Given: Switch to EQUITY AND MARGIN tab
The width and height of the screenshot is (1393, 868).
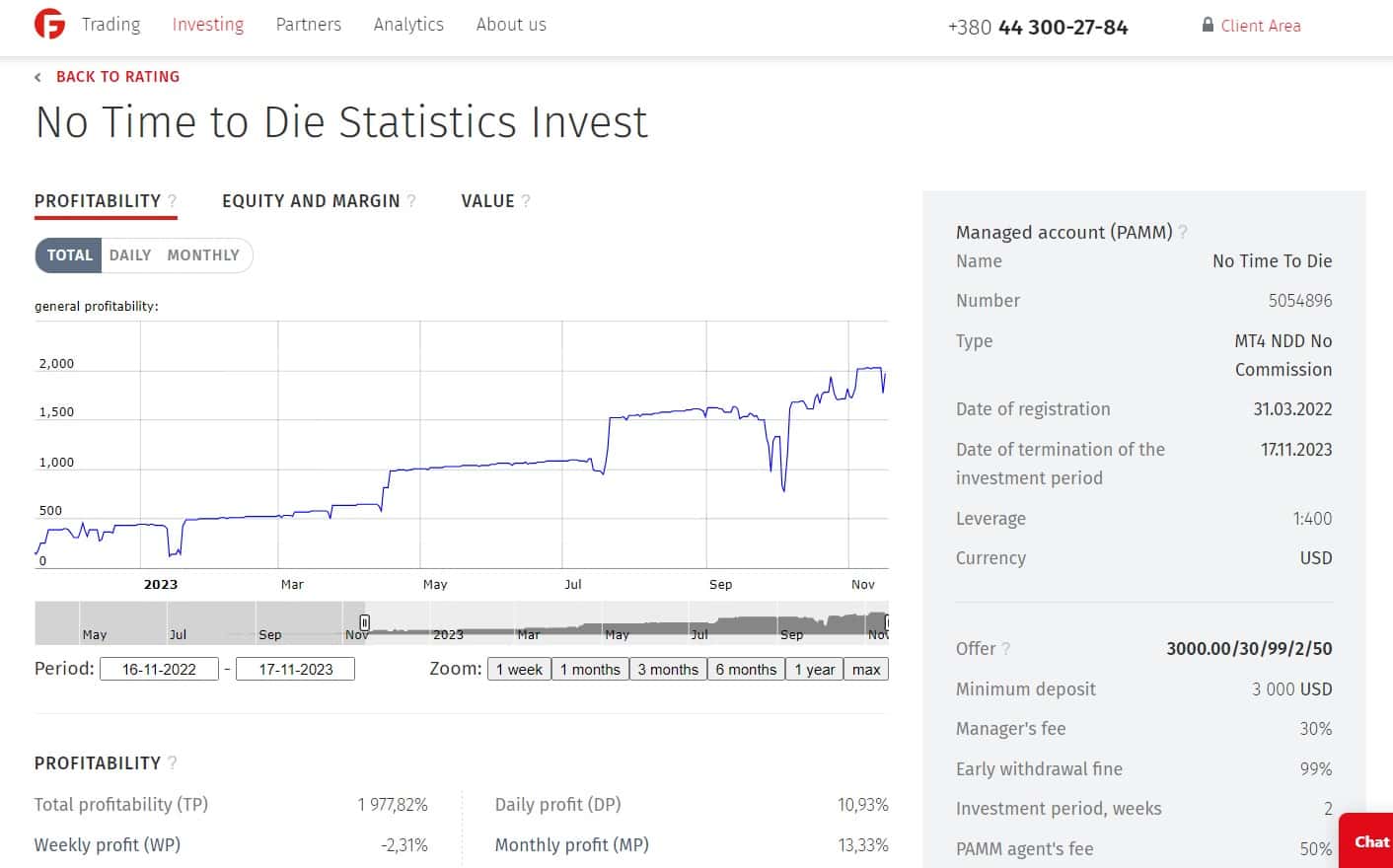Looking at the screenshot, I should coord(311,200).
